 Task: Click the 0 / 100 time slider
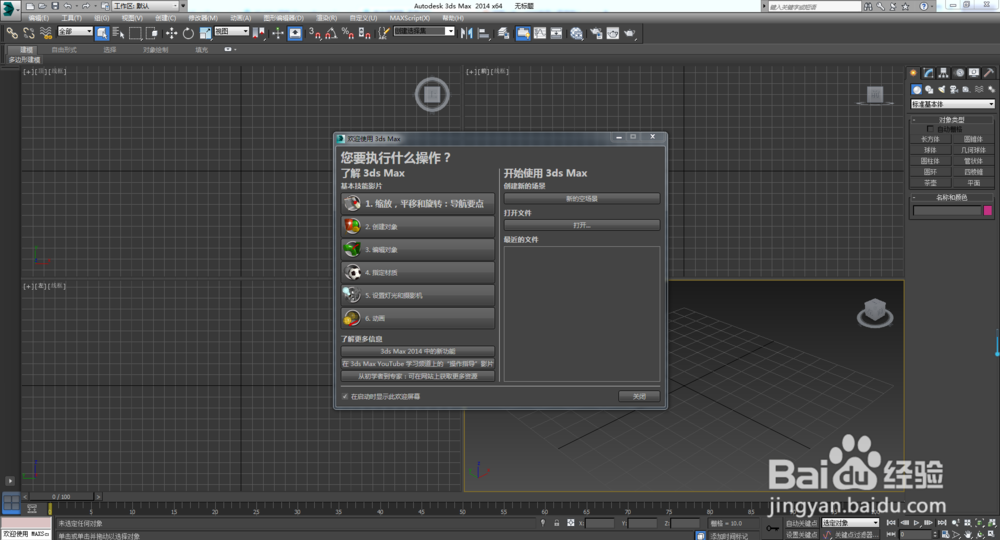coord(62,496)
